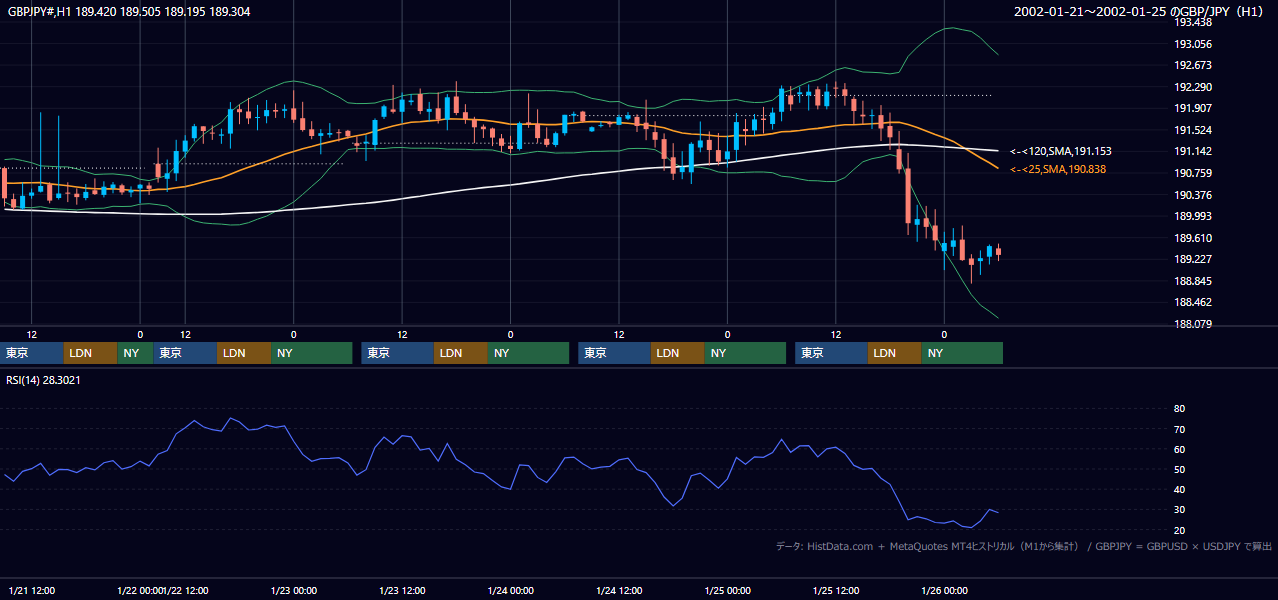
Task: Click RSI scale level 70
Action: pyautogui.click(x=1180, y=429)
